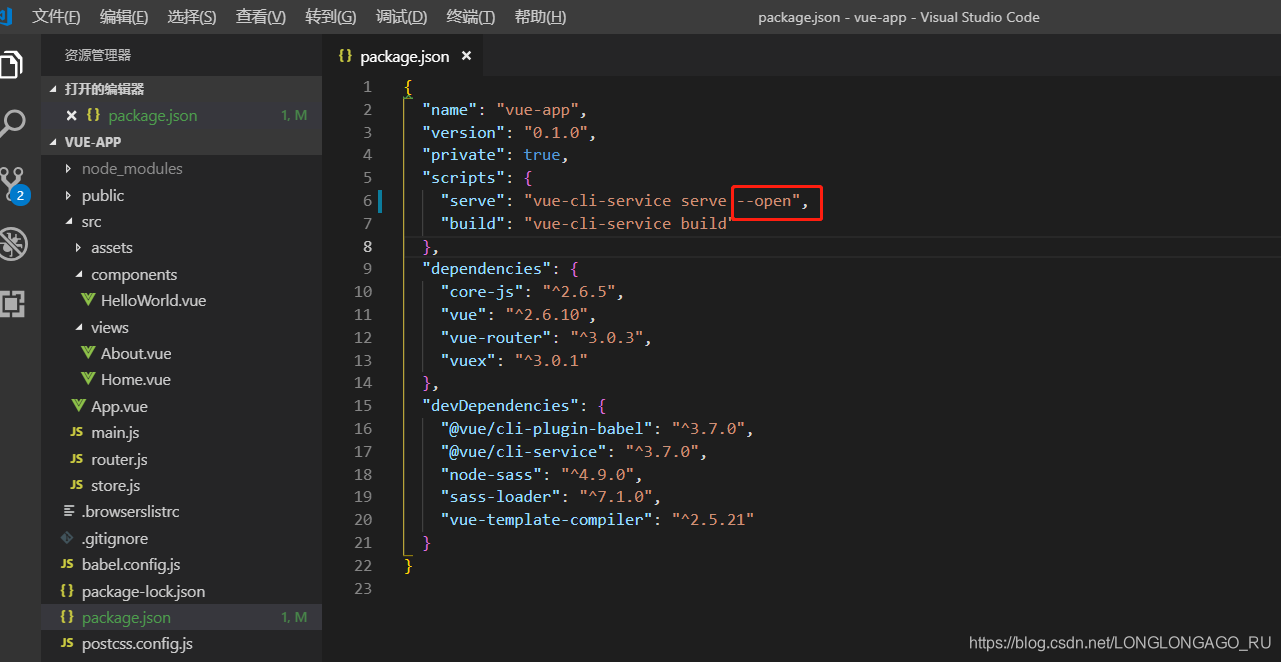Click Vue icon next to Home.vue
1281x662 pixels.
(89, 379)
